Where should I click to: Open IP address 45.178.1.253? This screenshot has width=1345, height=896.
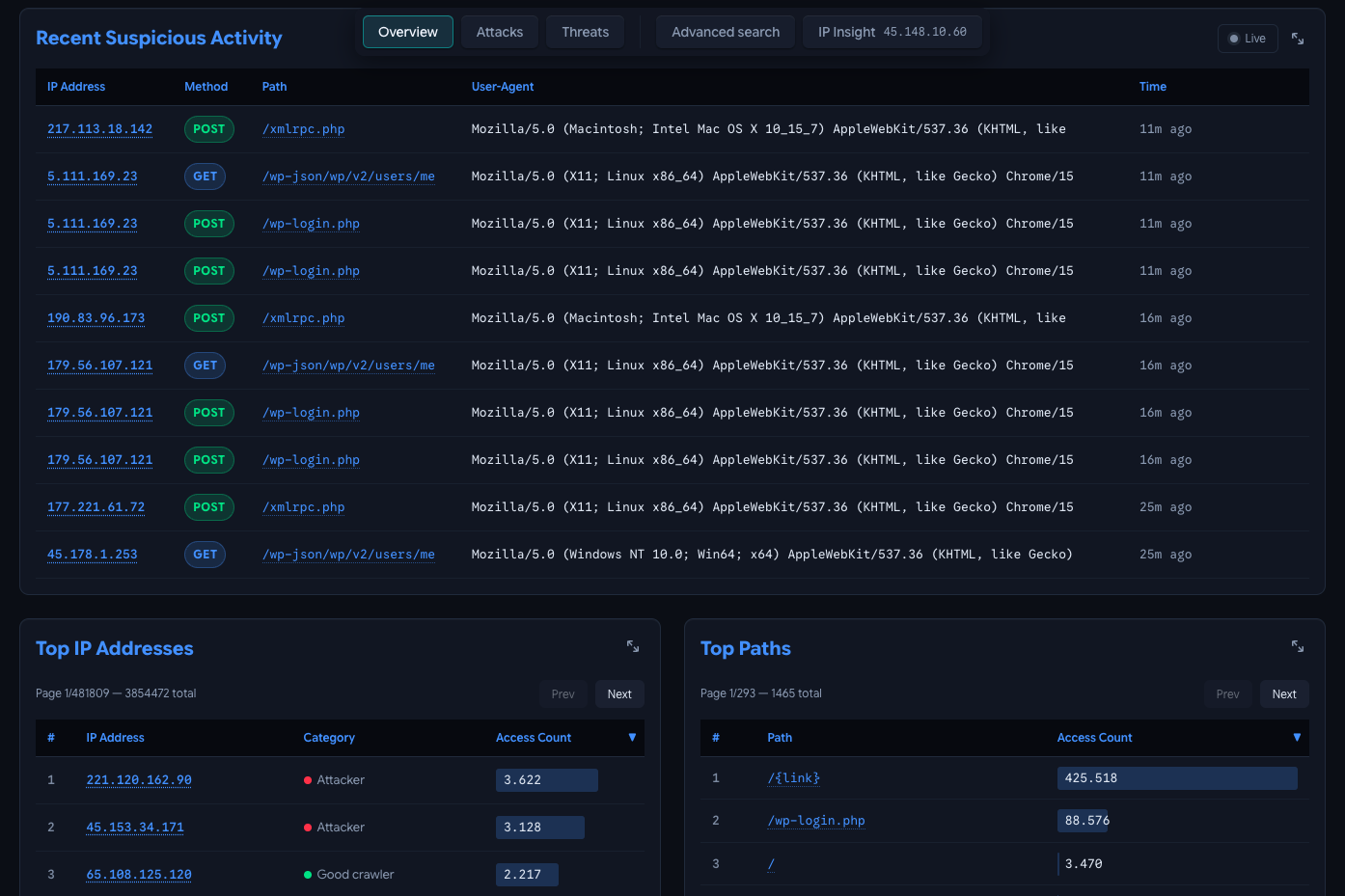pos(93,555)
